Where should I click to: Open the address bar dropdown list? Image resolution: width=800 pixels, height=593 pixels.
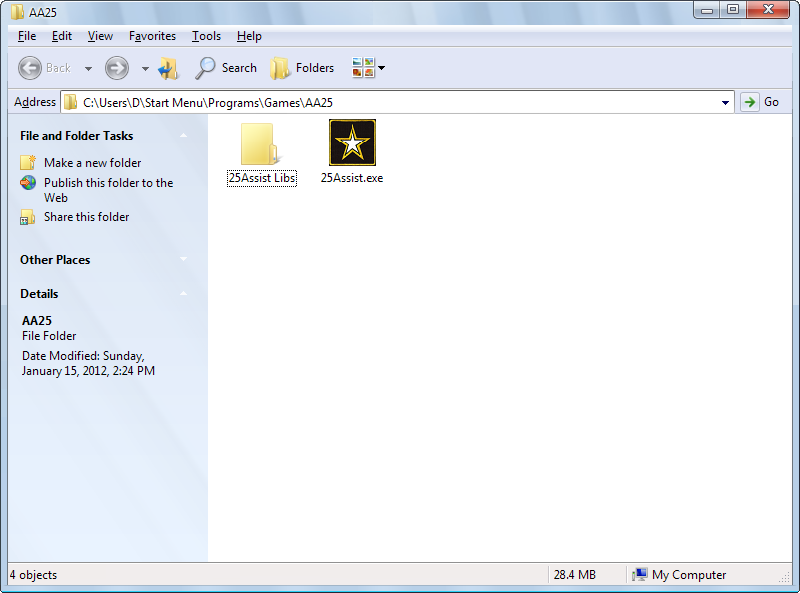tap(726, 102)
